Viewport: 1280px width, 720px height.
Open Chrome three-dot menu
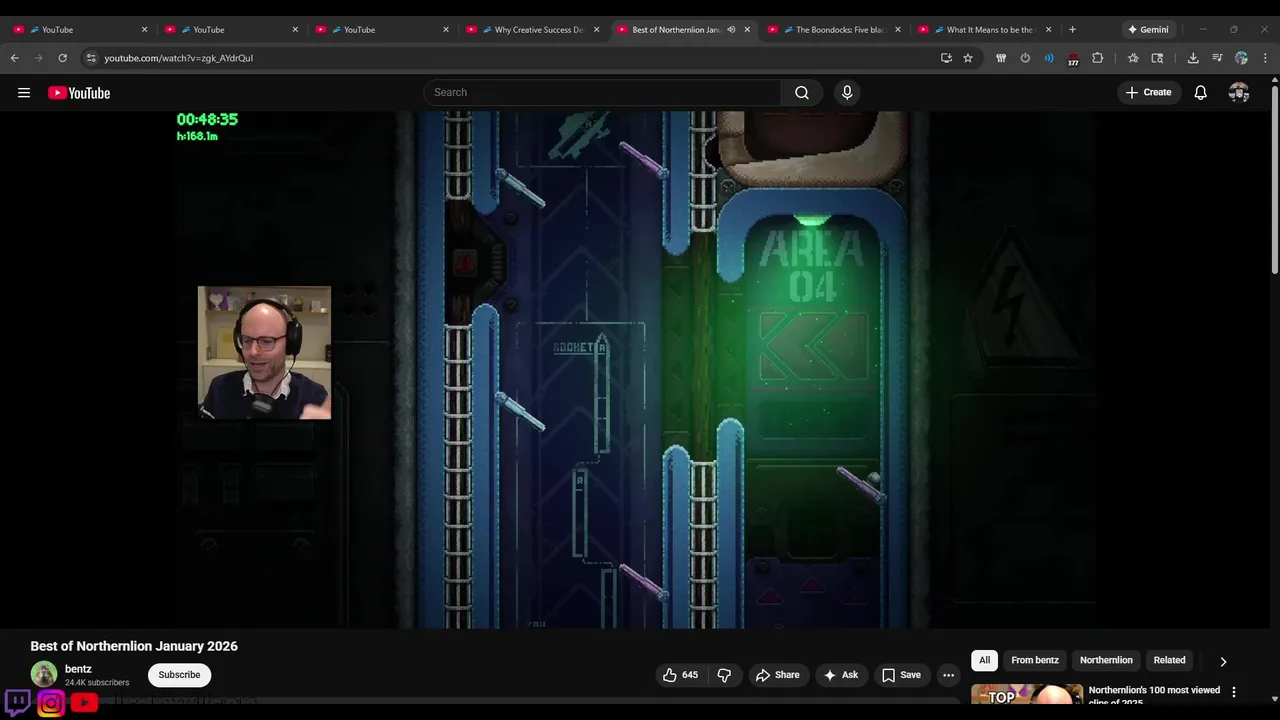click(1265, 58)
